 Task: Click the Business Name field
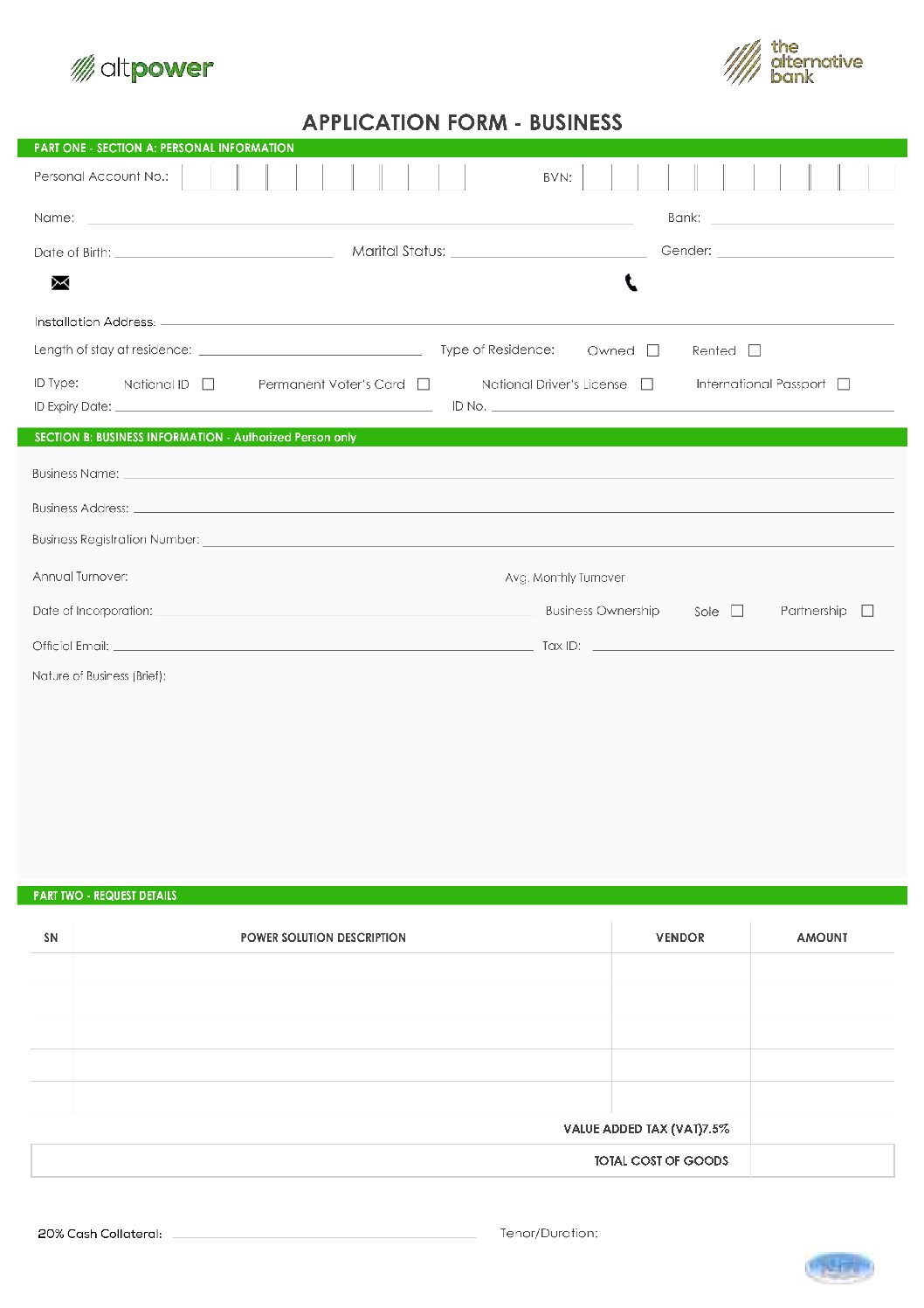pos(508,473)
